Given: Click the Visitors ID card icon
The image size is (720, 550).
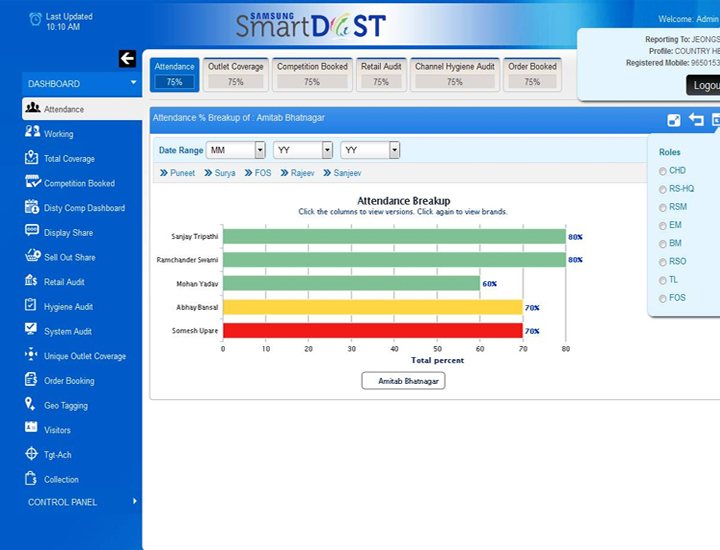Looking at the screenshot, I should pos(31,427).
